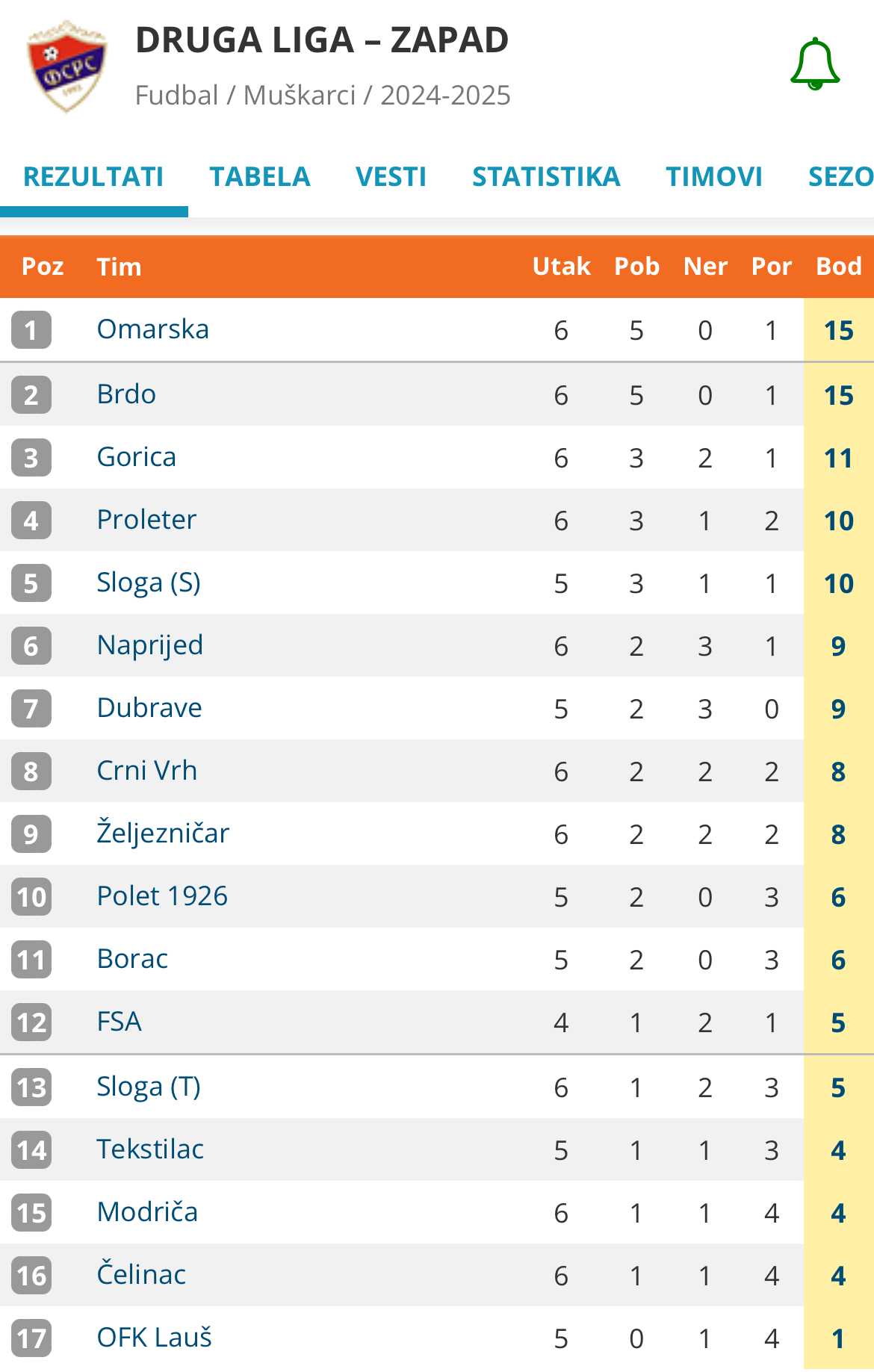The height and width of the screenshot is (1372, 874).
Task: Open the partially visible Sezo tab
Action: point(840,177)
